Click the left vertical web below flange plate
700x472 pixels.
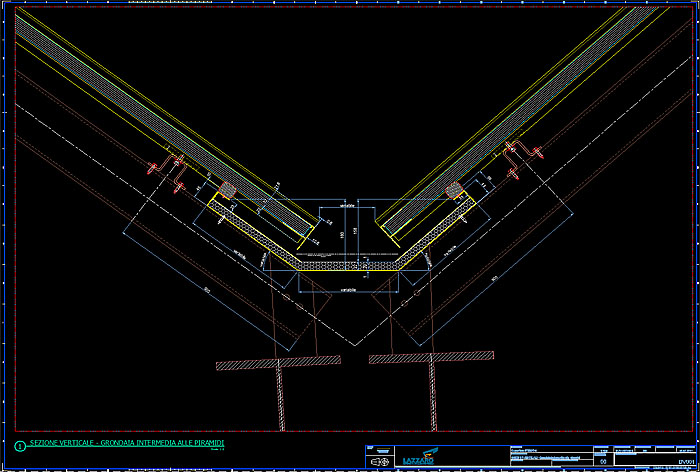tap(280, 400)
